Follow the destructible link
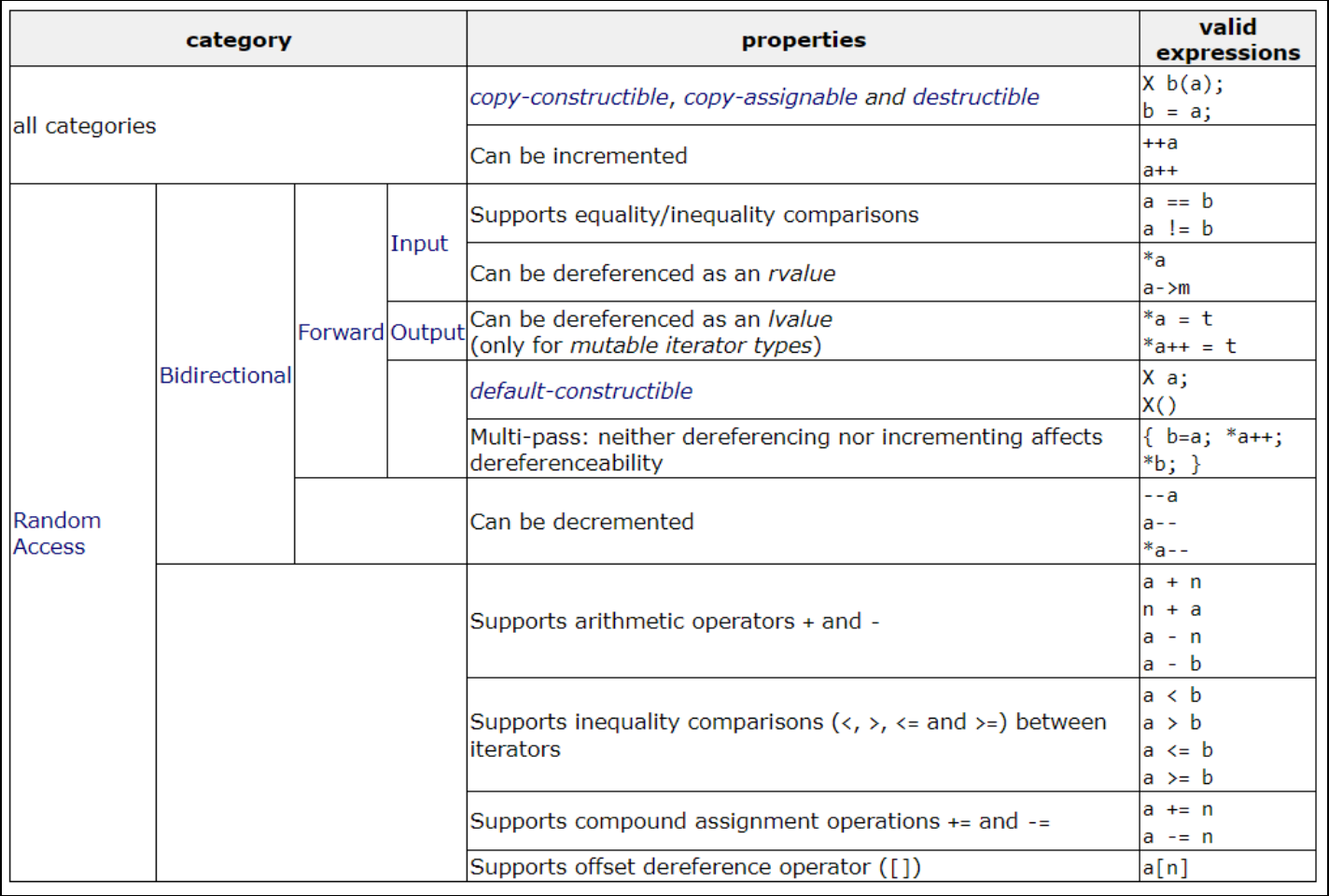1329x896 pixels. [x=975, y=97]
